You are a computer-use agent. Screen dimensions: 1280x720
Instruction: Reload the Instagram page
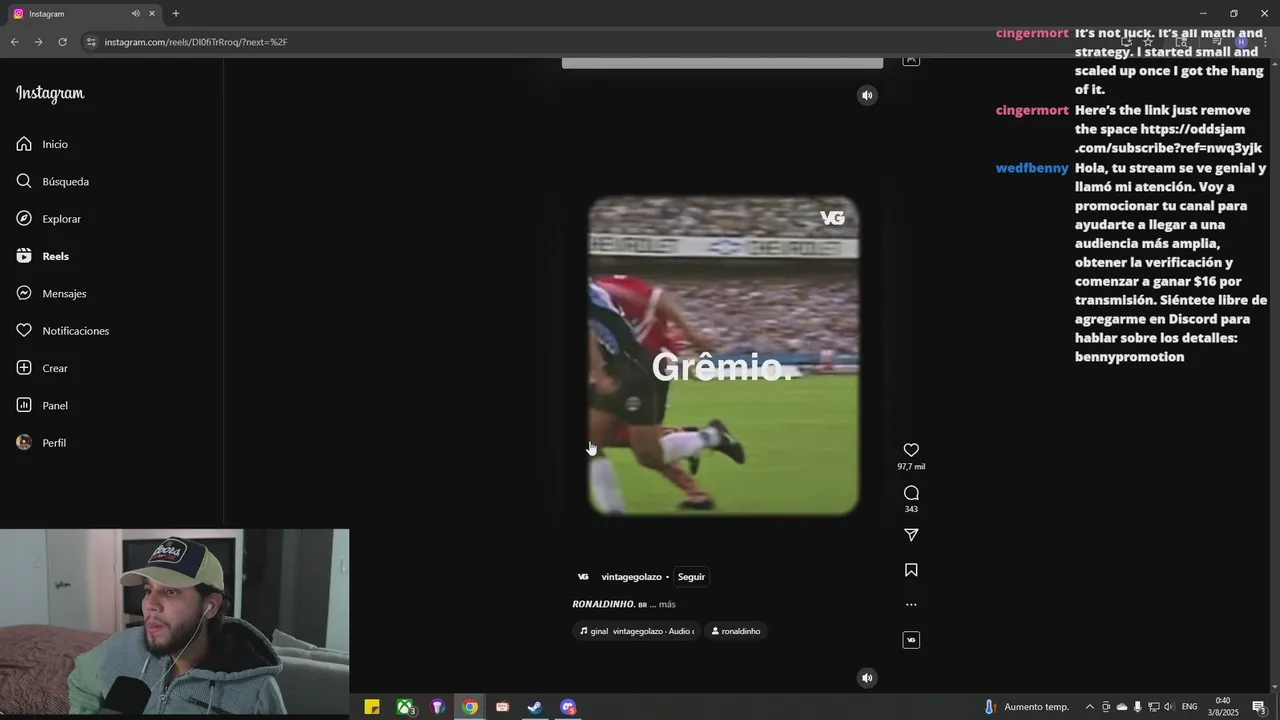coord(62,42)
